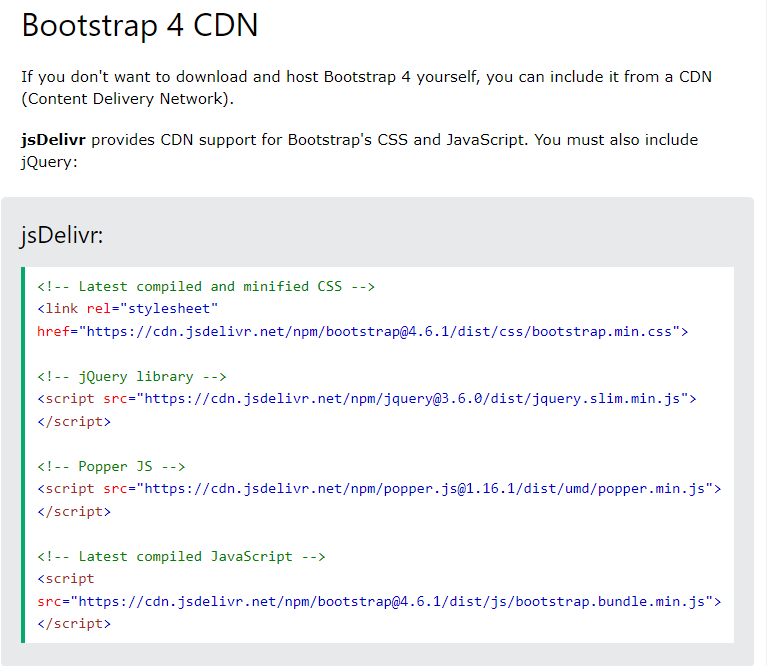
Task: Click the lone '<script' opening tag line
Action: (66, 579)
